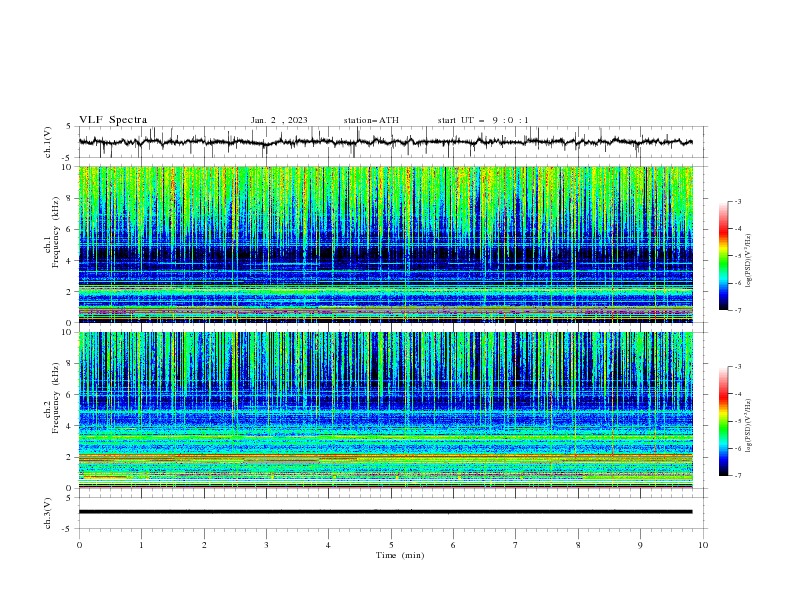The width and height of the screenshot is (792, 612).
Task: Click the ch.1 color bar log(PSD) label
Action: (x=748, y=260)
